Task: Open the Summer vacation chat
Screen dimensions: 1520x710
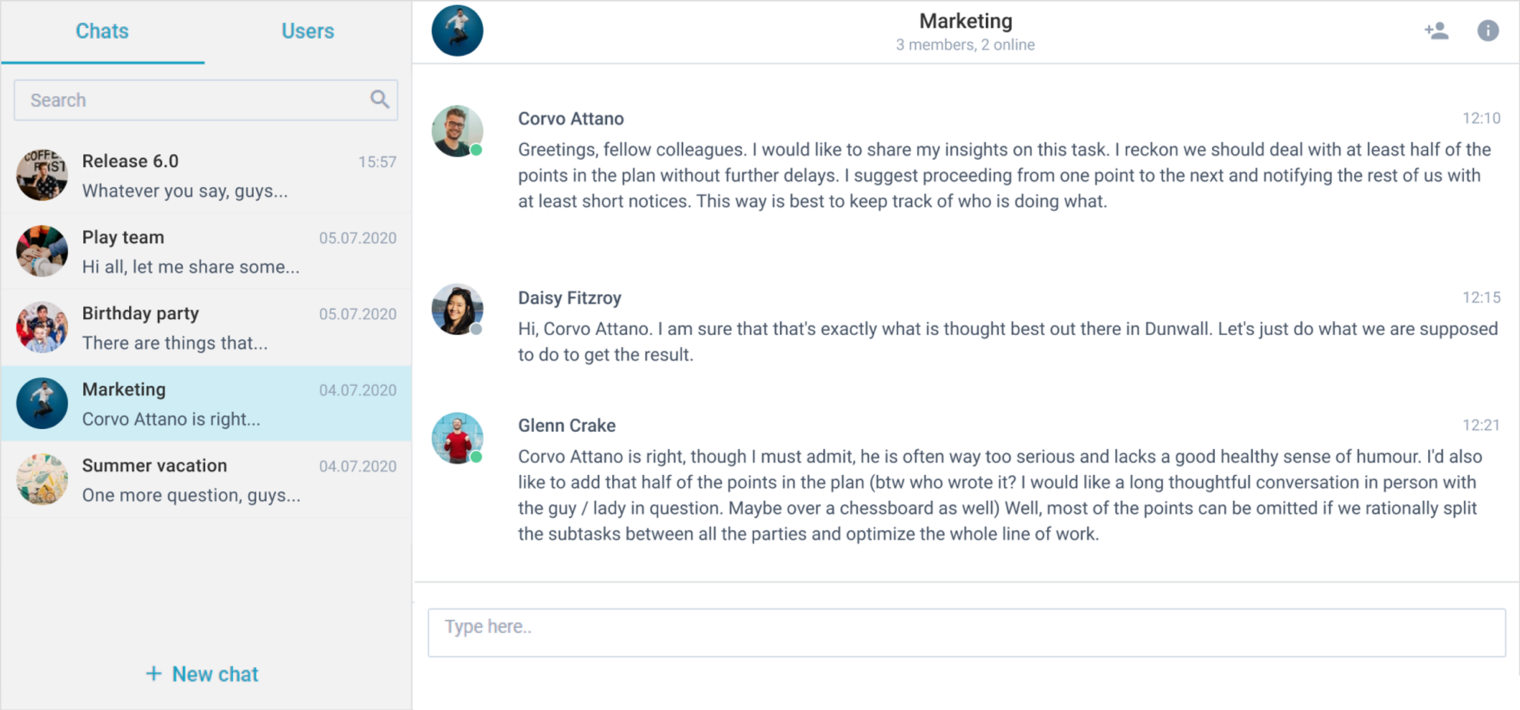Action: pyautogui.click(x=200, y=480)
